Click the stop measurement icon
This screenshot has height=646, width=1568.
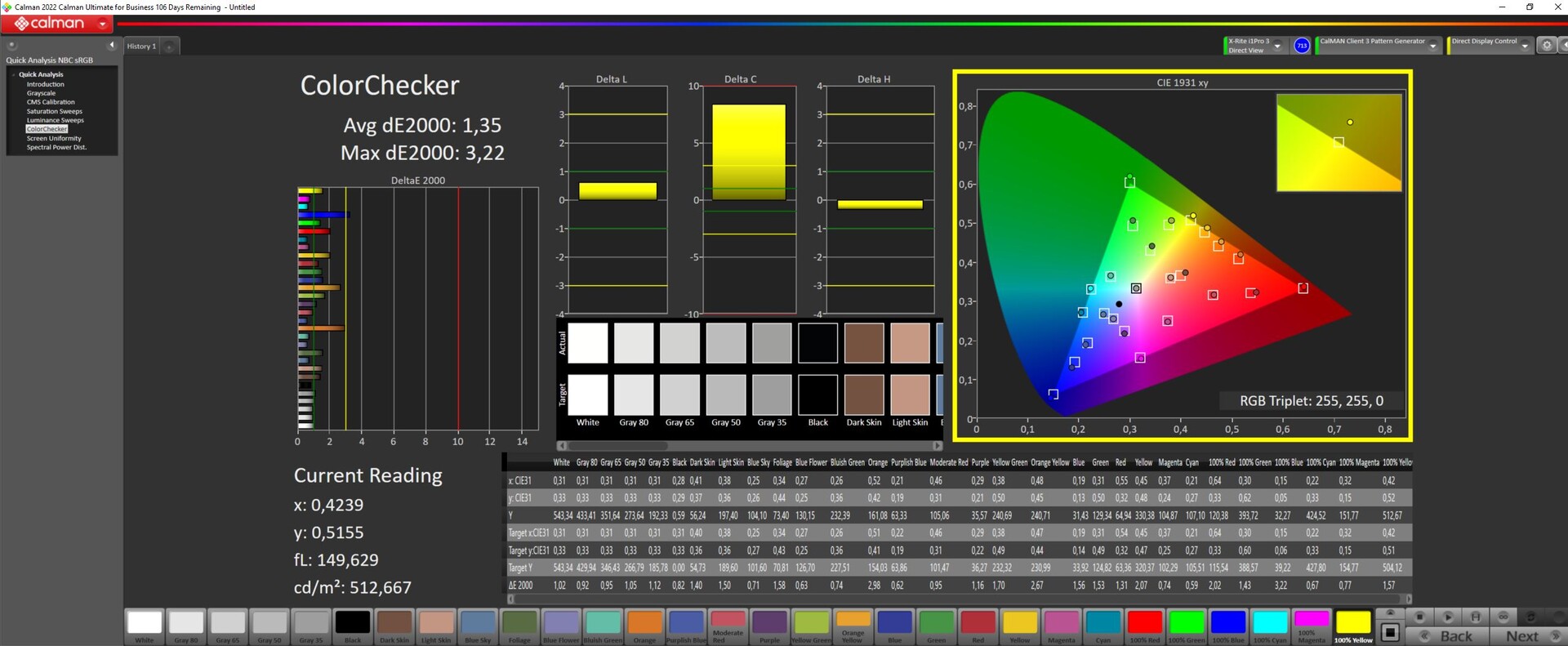pos(1419,617)
